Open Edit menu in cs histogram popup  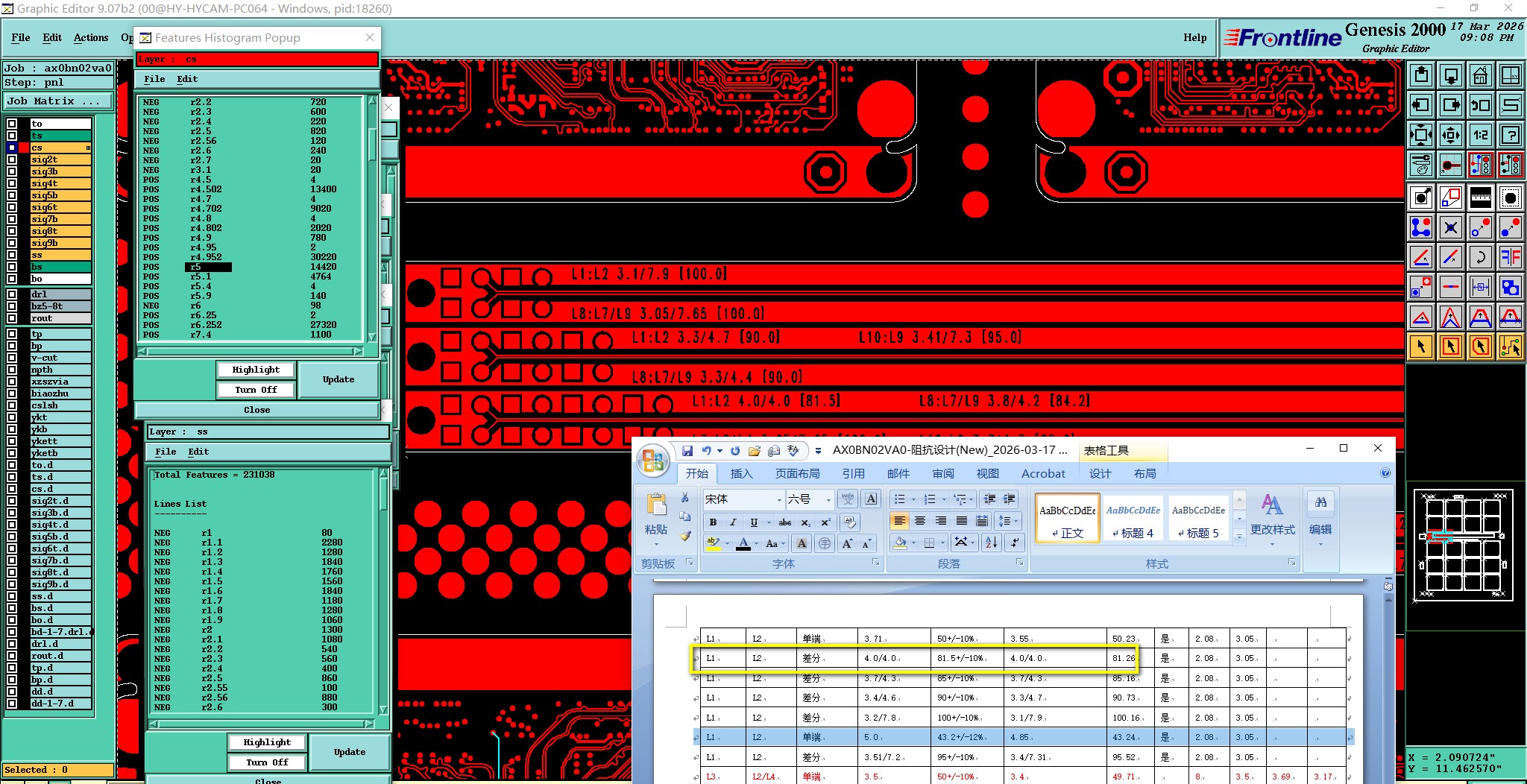pos(187,79)
